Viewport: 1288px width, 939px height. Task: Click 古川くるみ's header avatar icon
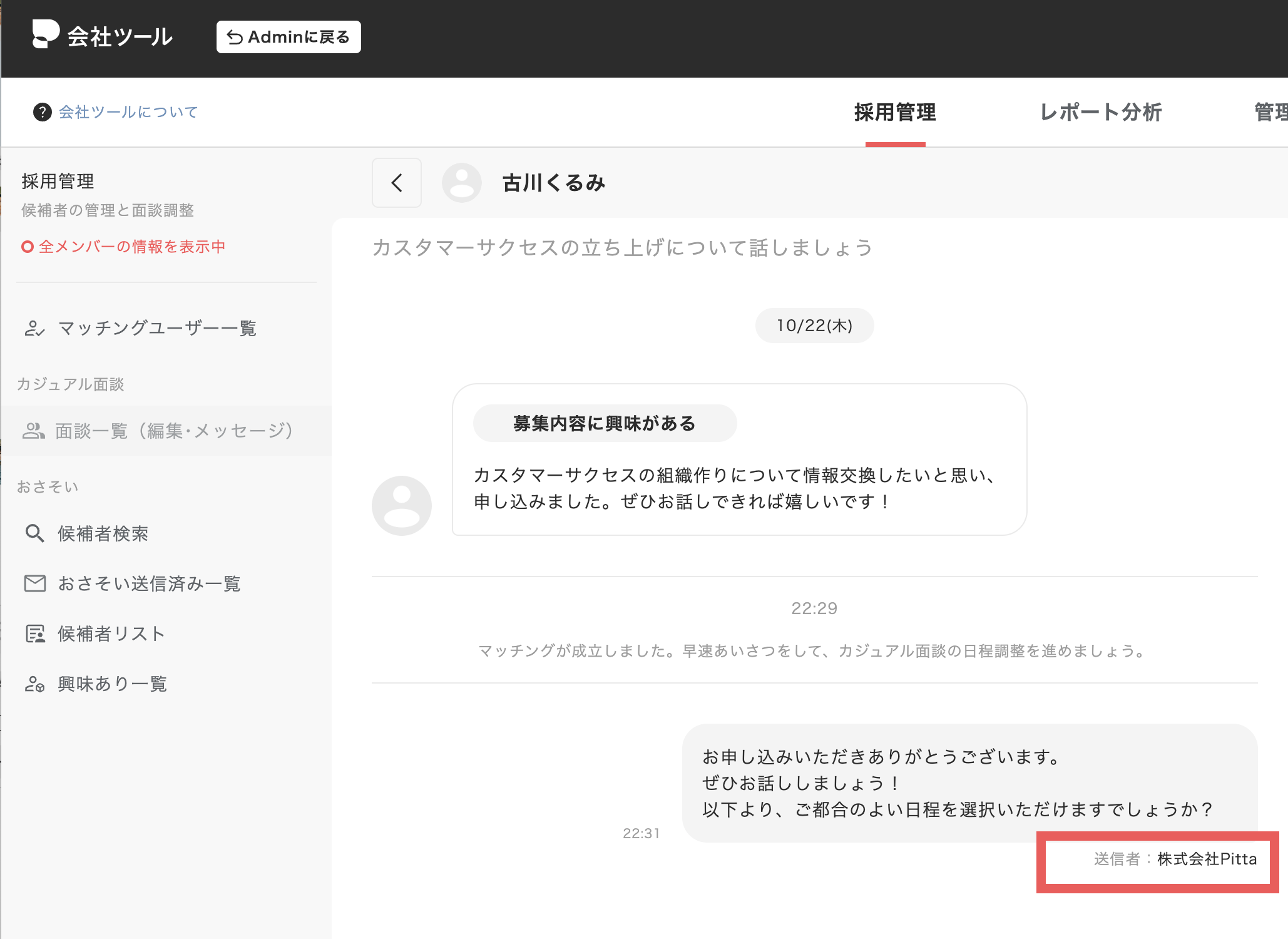coord(462,183)
